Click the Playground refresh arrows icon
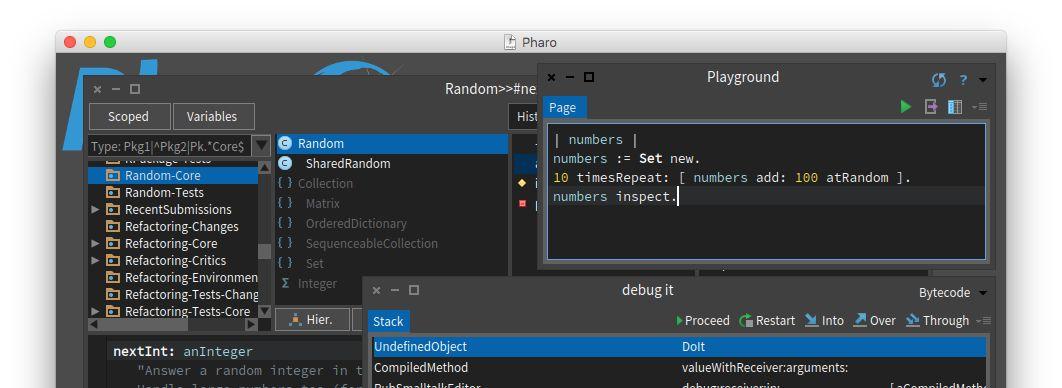Viewport: 1062px width, 388px height. click(939, 80)
